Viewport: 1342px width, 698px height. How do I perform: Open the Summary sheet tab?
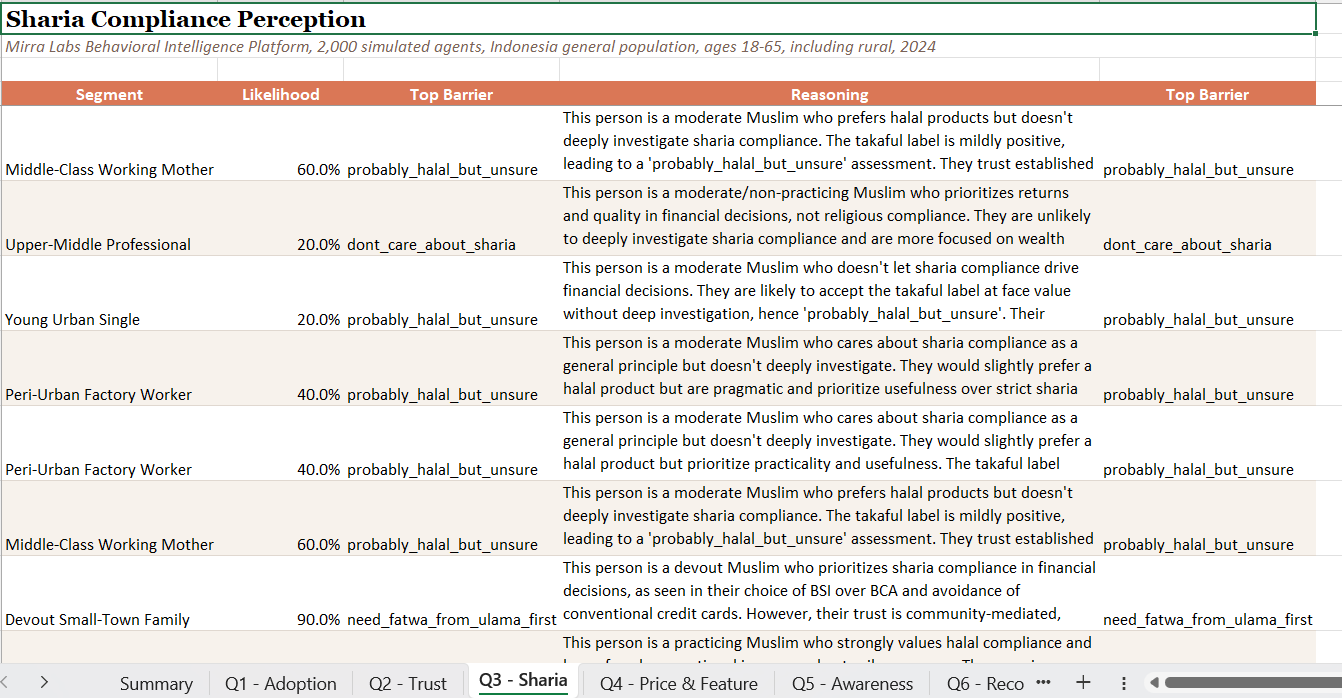point(156,683)
